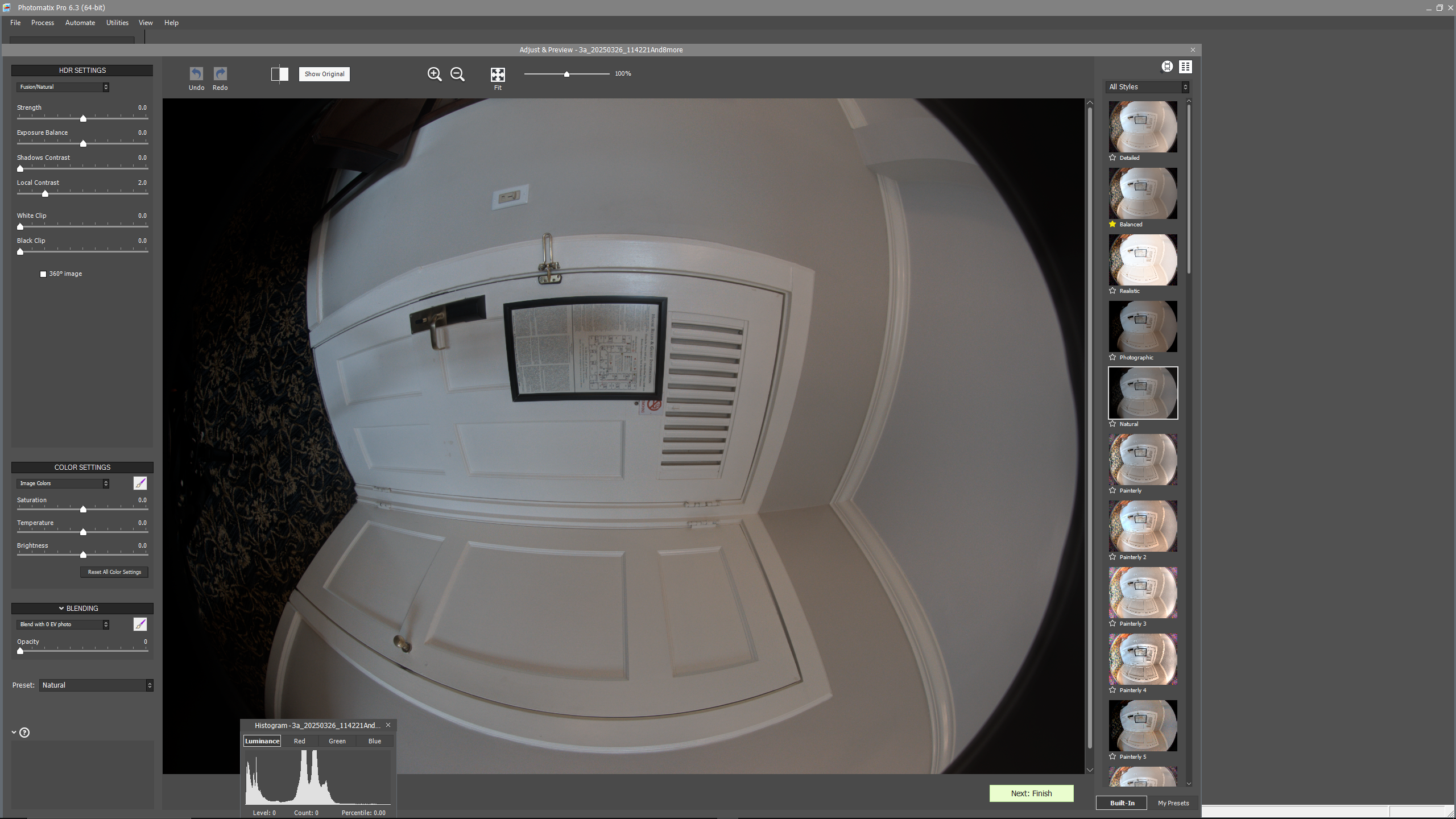1456x819 pixels.
Task: Switch histogram to Luminance tab
Action: click(262, 741)
